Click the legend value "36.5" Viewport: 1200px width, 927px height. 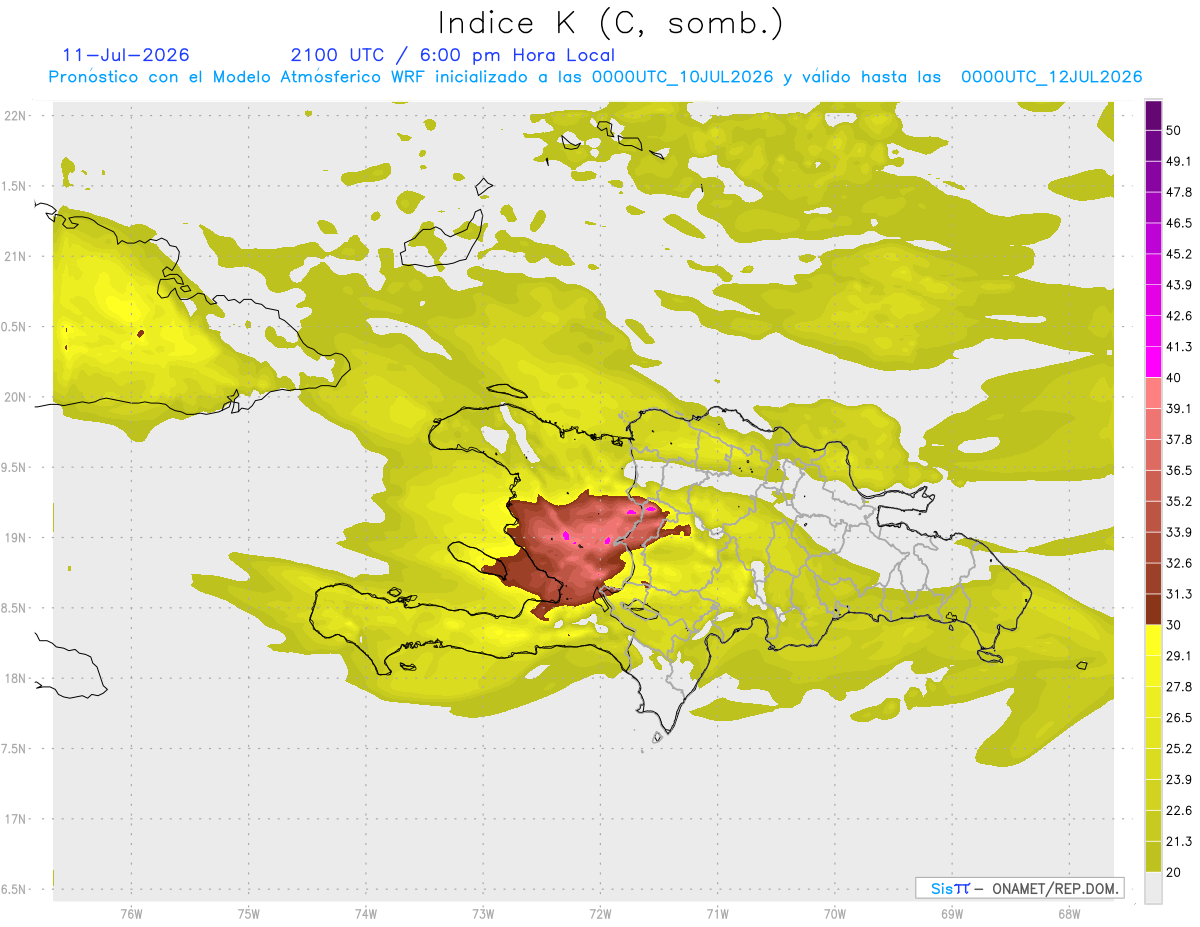[x=1180, y=470]
